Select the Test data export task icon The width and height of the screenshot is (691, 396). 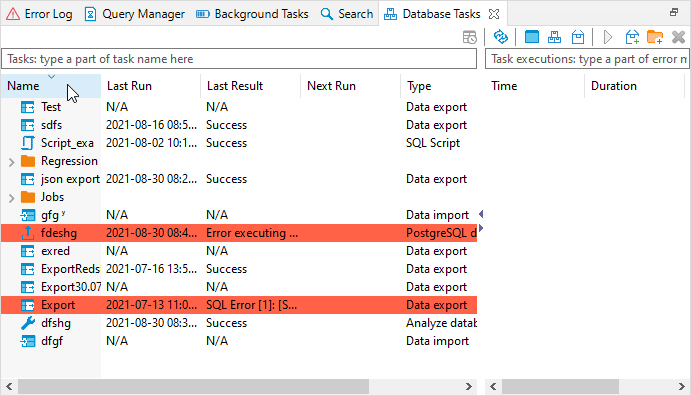[x=28, y=107]
